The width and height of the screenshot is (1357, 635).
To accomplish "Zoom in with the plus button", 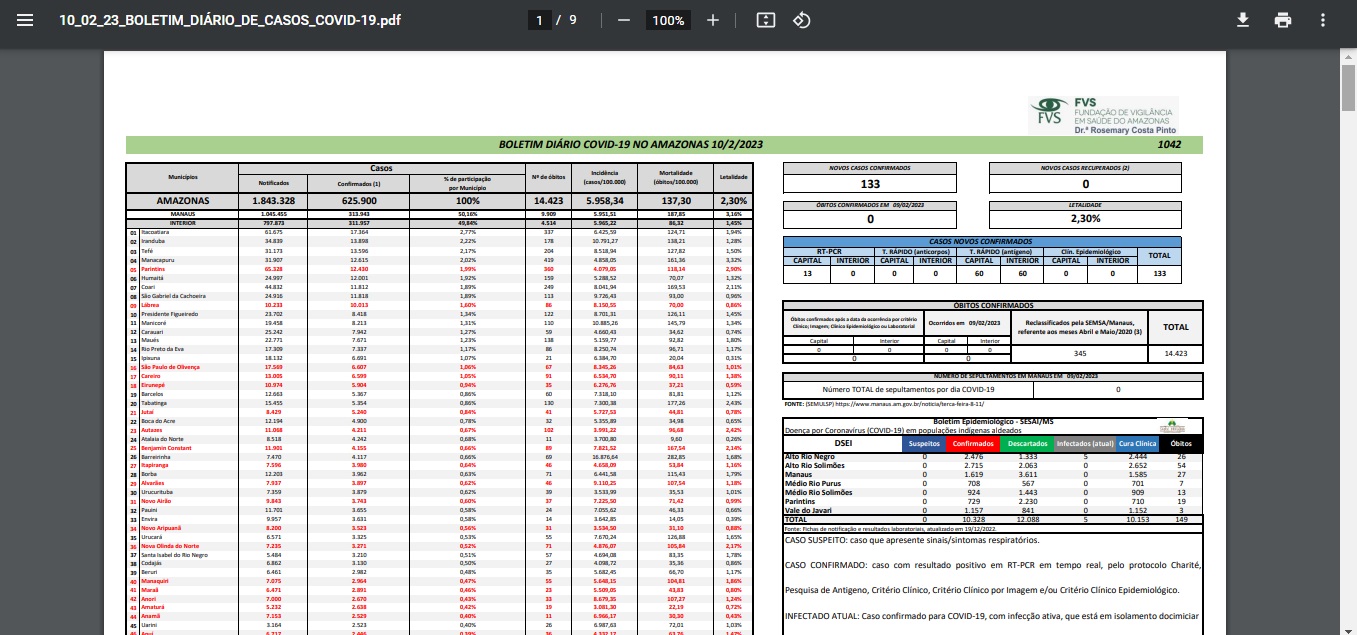I will coord(713,20).
